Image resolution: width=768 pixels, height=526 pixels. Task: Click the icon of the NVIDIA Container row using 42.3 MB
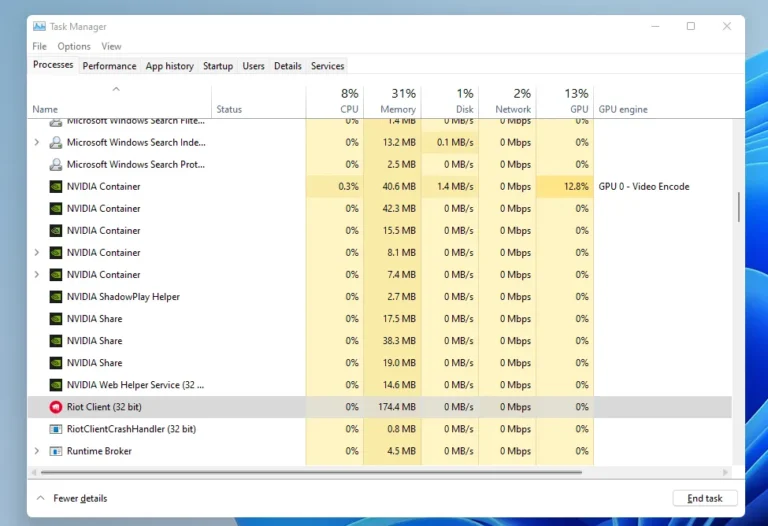(x=56, y=209)
